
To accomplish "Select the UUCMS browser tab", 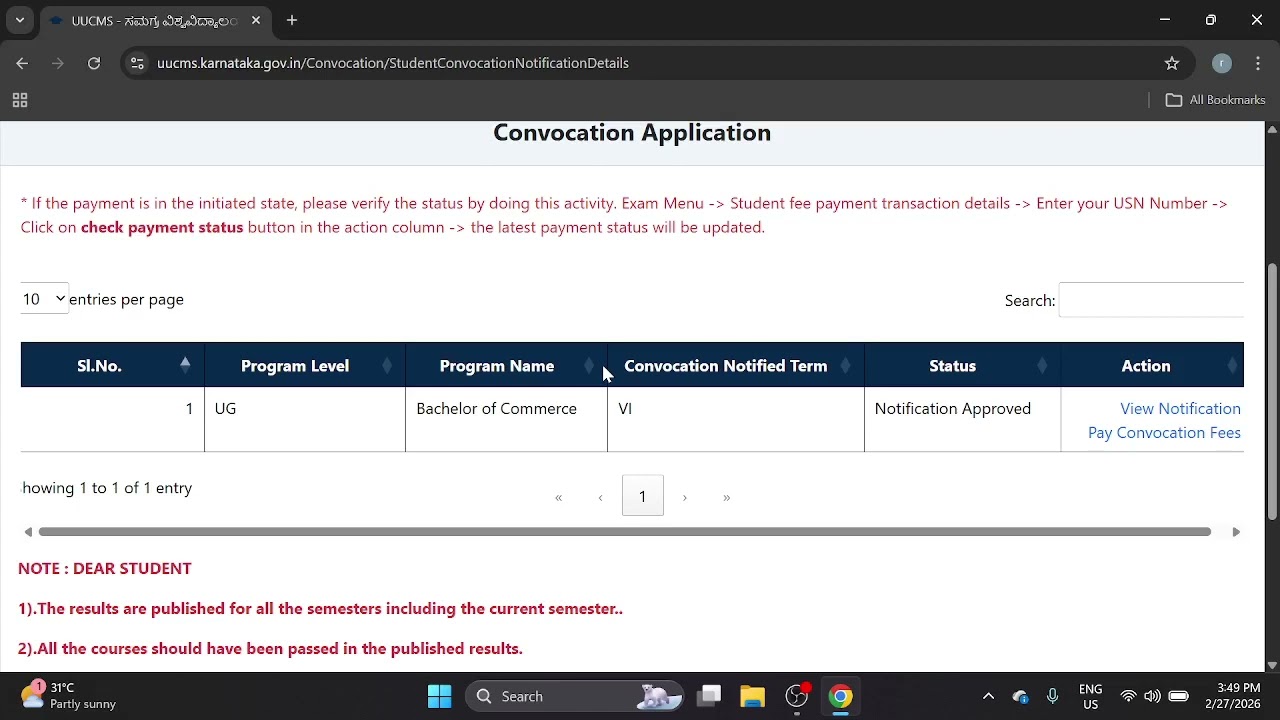I will point(155,21).
